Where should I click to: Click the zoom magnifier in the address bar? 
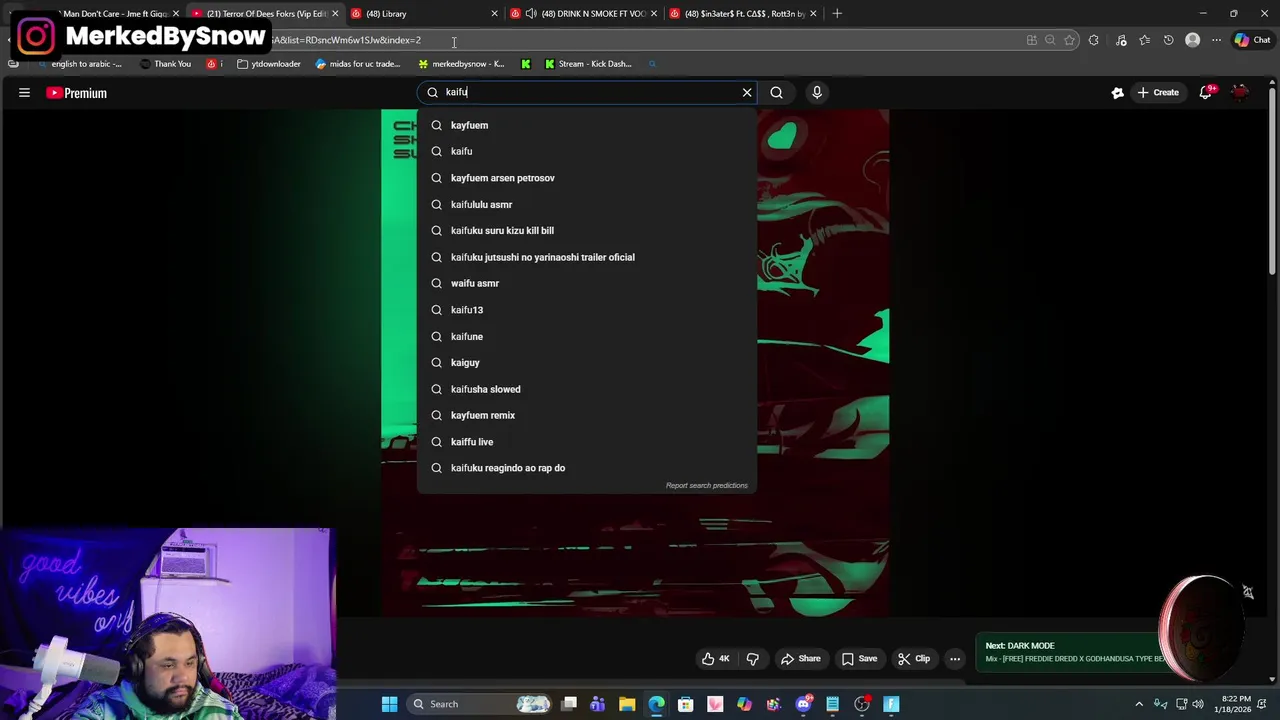coord(1050,40)
